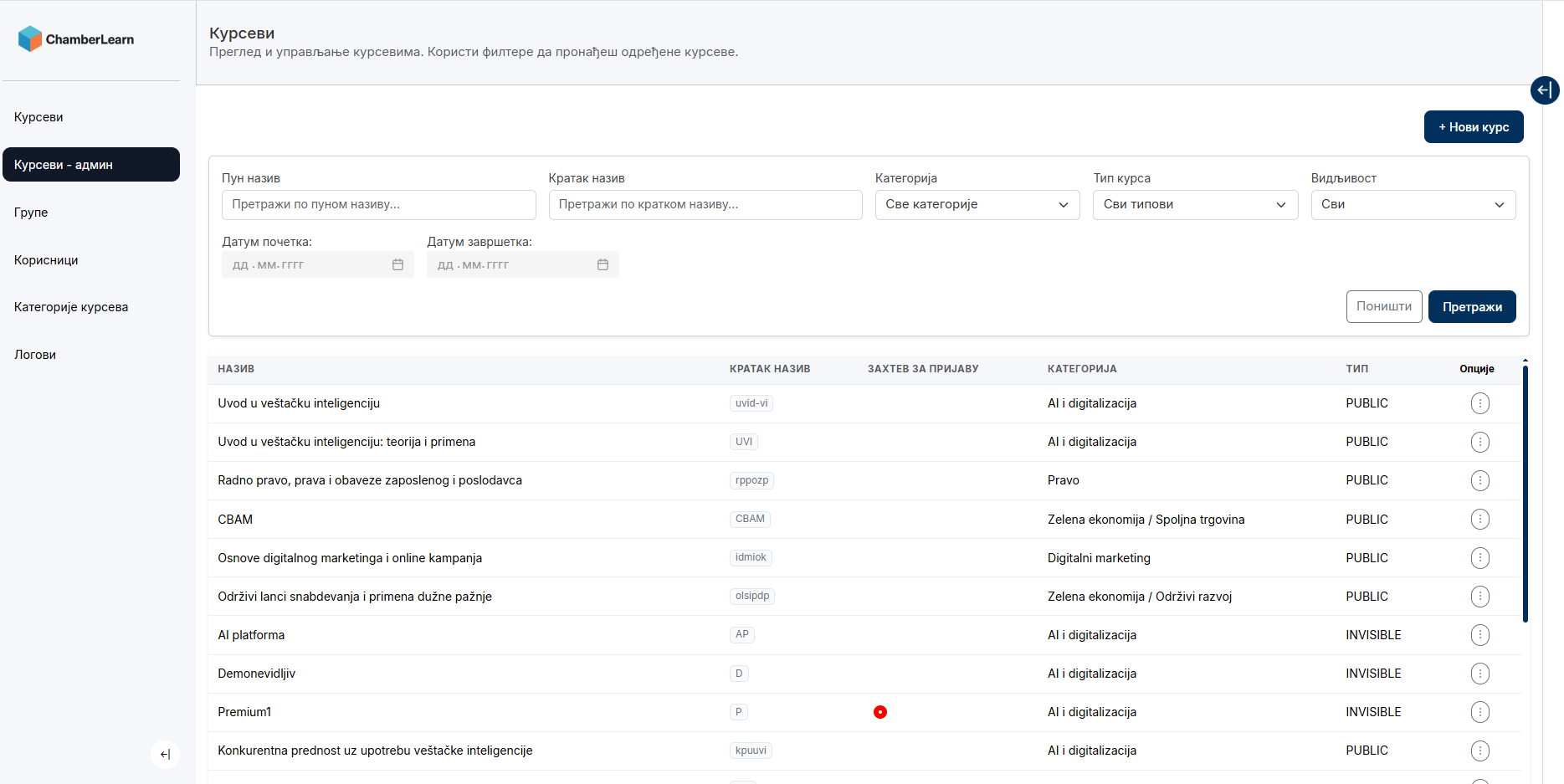
Task: Click the Digitalni marketing category cell
Action: [x=1099, y=558]
